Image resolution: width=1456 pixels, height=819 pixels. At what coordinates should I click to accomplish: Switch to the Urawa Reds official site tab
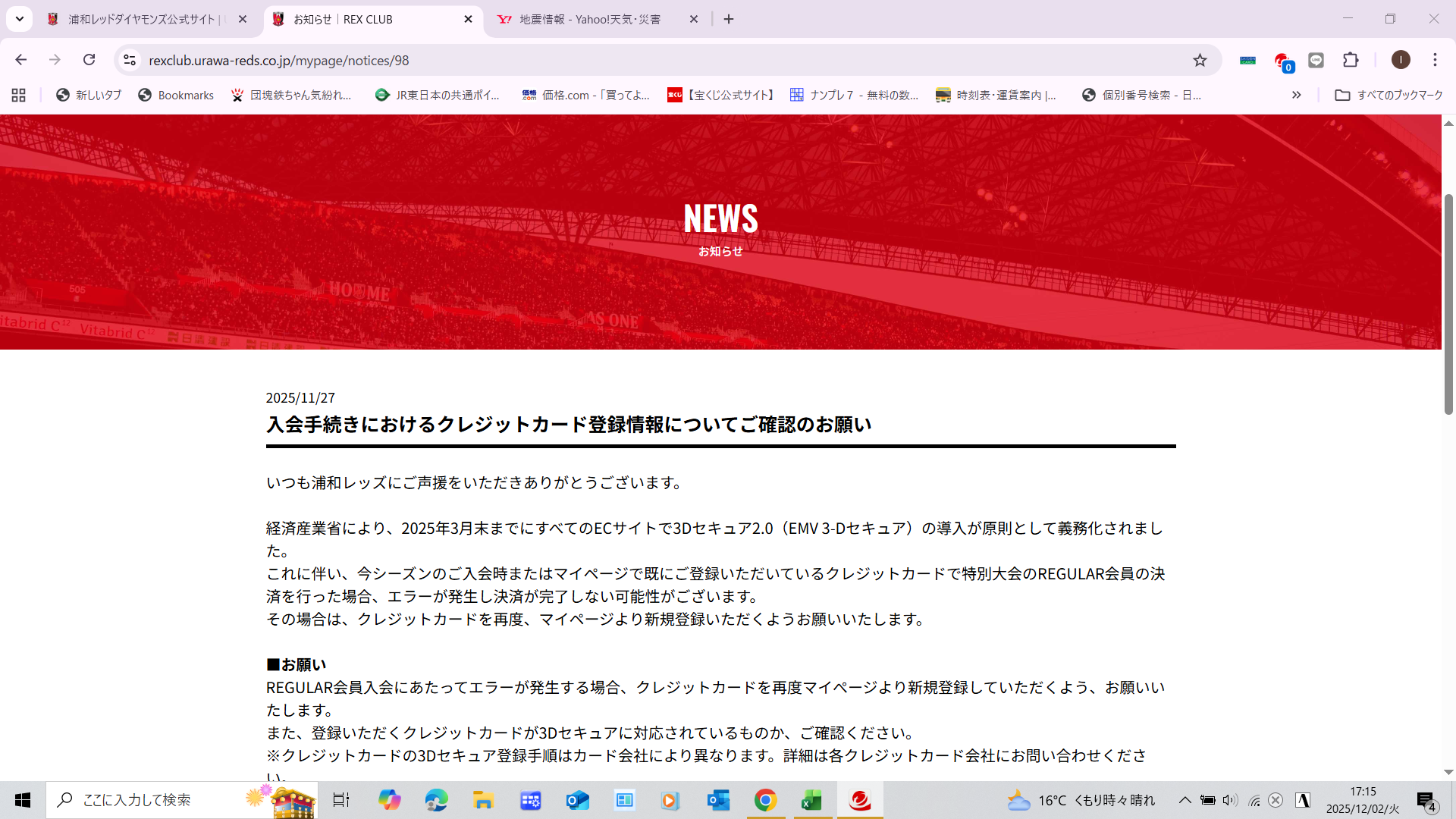[x=144, y=19]
